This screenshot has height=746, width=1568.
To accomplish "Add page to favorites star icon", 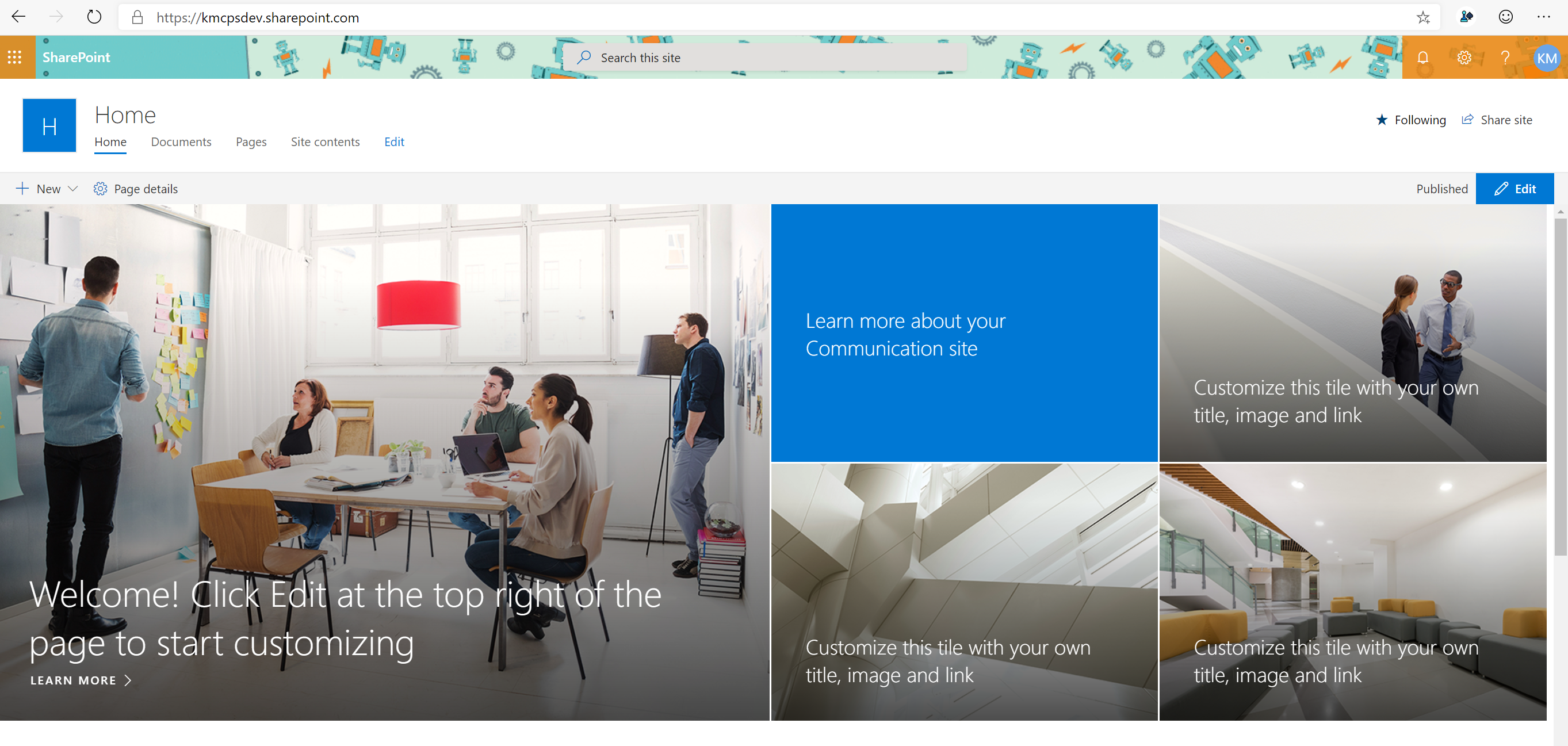I will (1422, 17).
